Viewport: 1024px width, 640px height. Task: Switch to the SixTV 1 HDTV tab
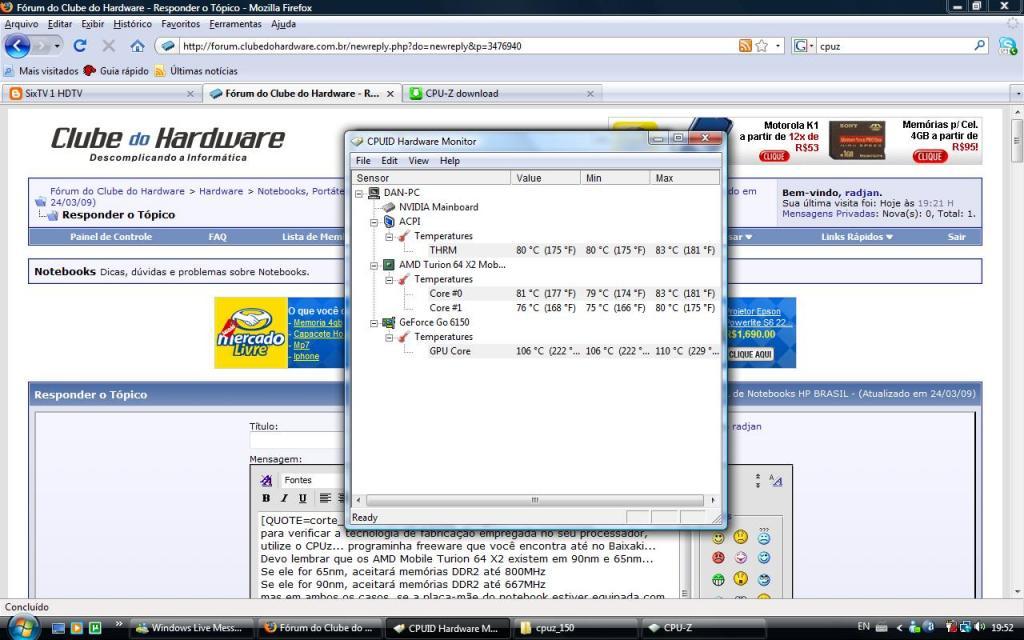click(x=101, y=93)
